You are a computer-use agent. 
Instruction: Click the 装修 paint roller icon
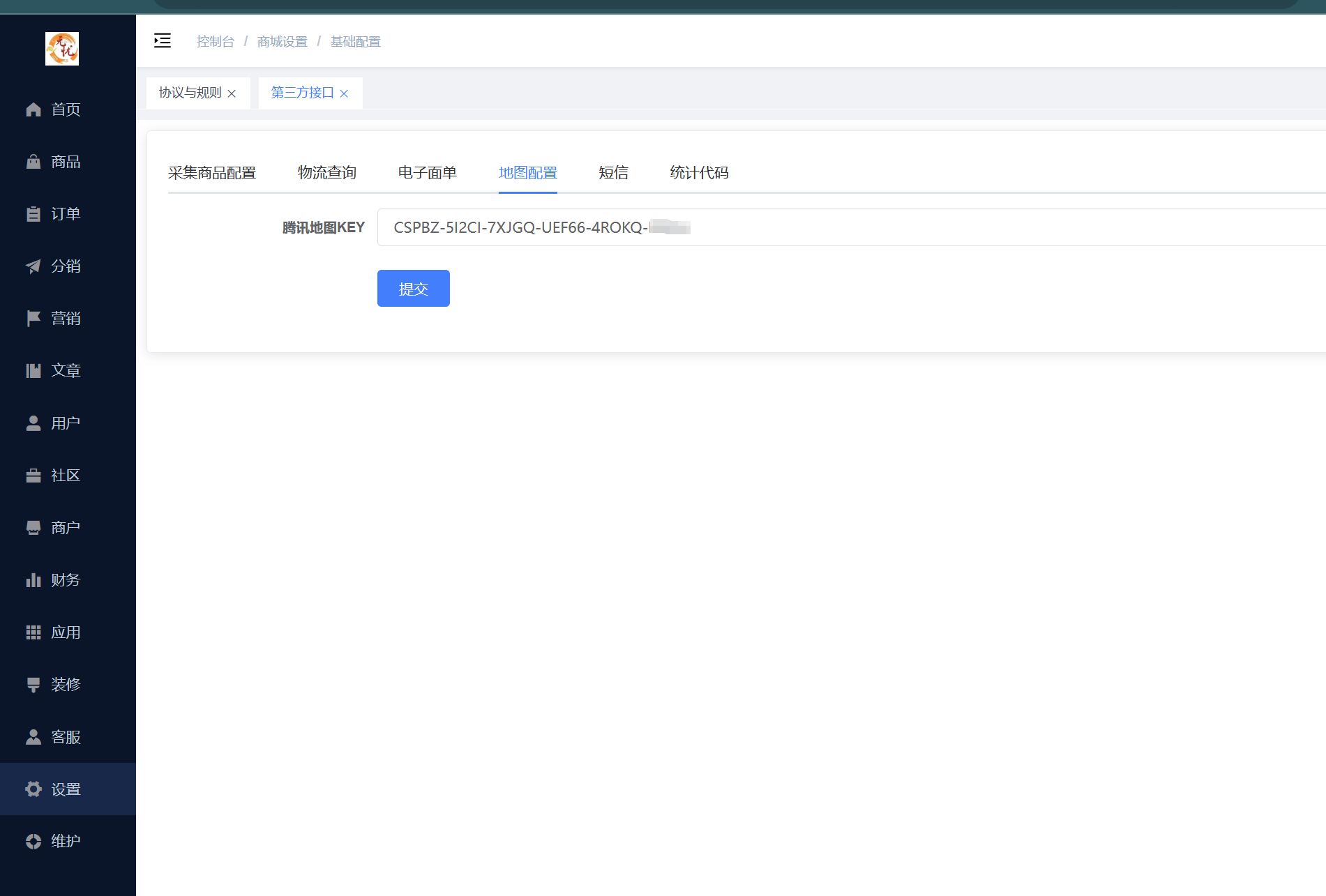tap(33, 685)
